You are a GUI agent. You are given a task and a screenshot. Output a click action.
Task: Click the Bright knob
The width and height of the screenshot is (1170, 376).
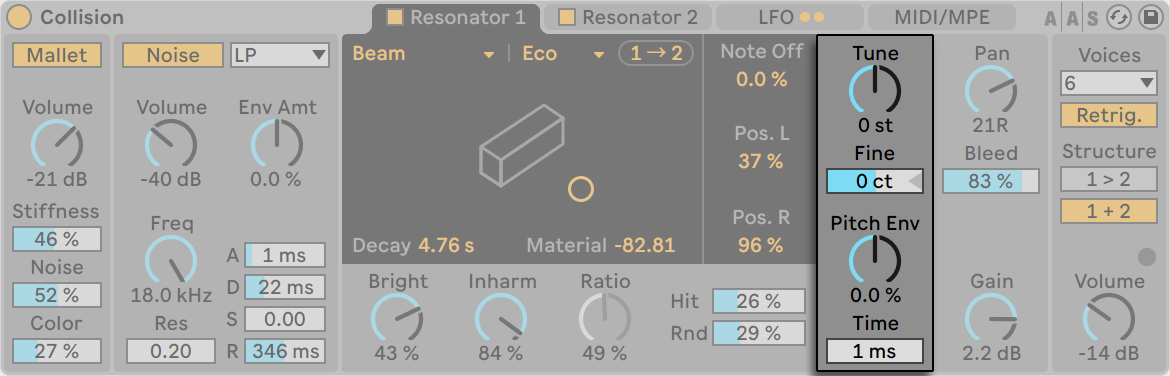tap(397, 318)
